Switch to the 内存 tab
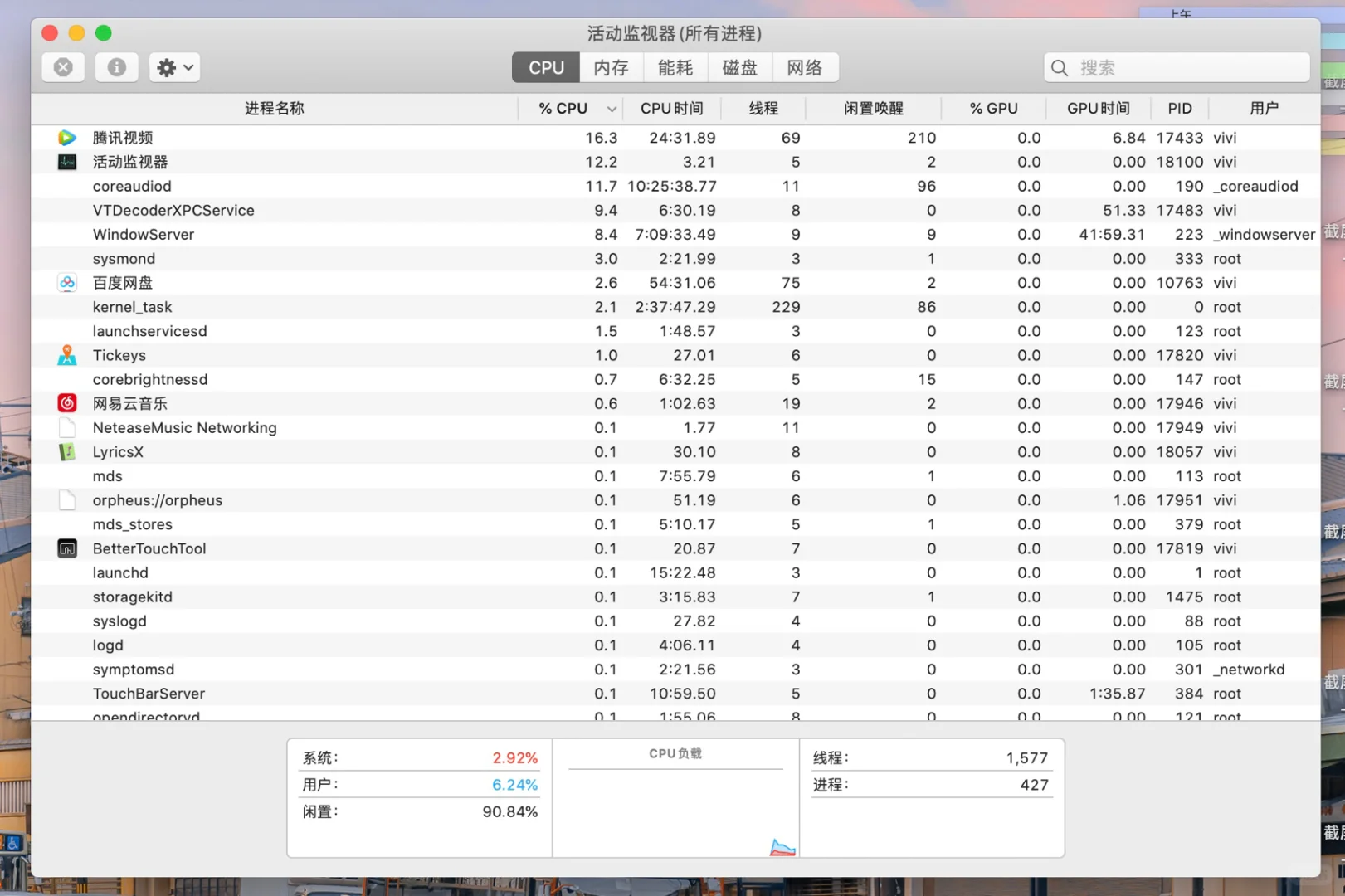This screenshot has height=896, width=1345. (611, 67)
